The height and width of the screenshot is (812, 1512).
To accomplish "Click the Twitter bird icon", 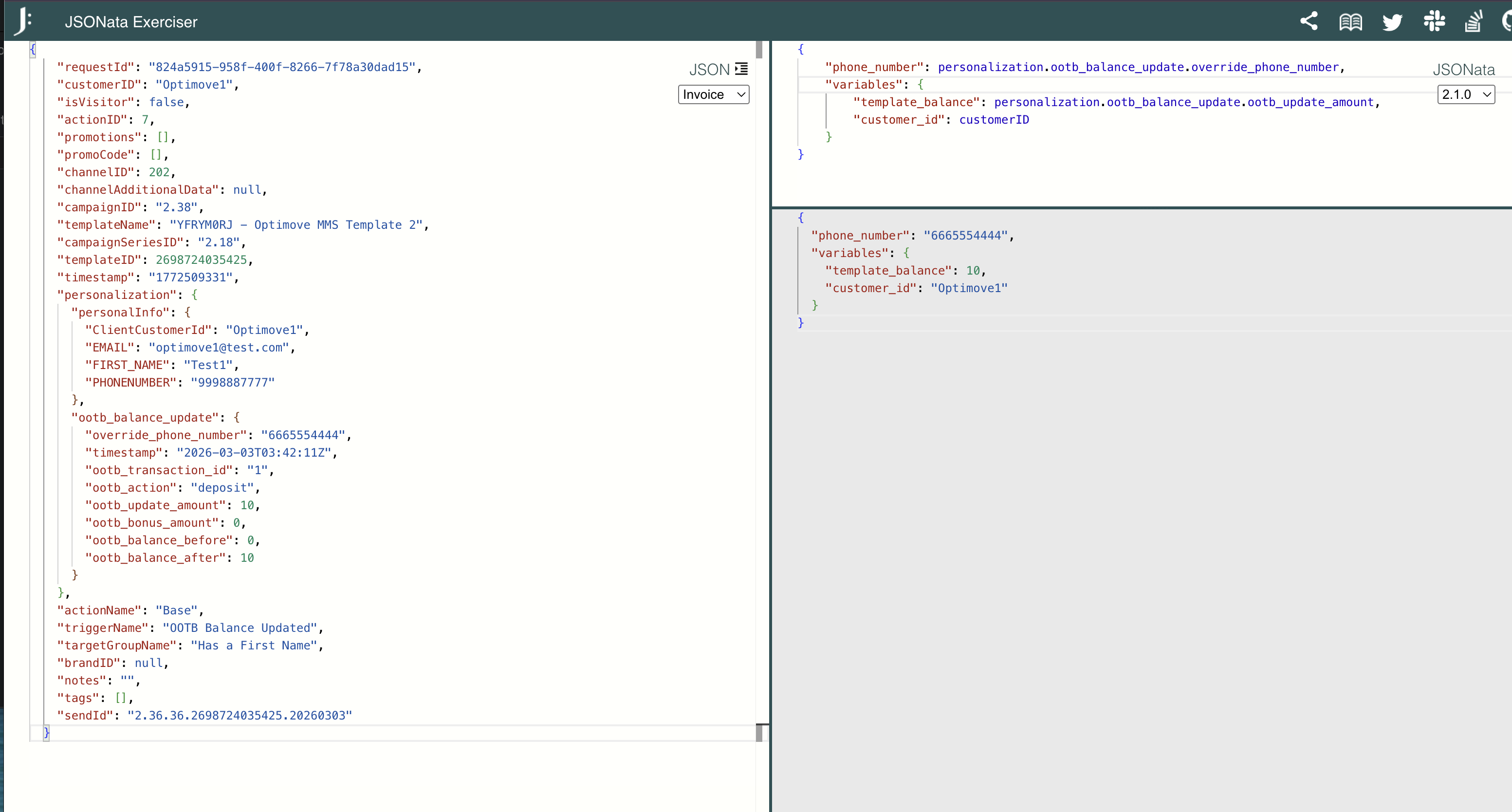I will (x=1392, y=22).
